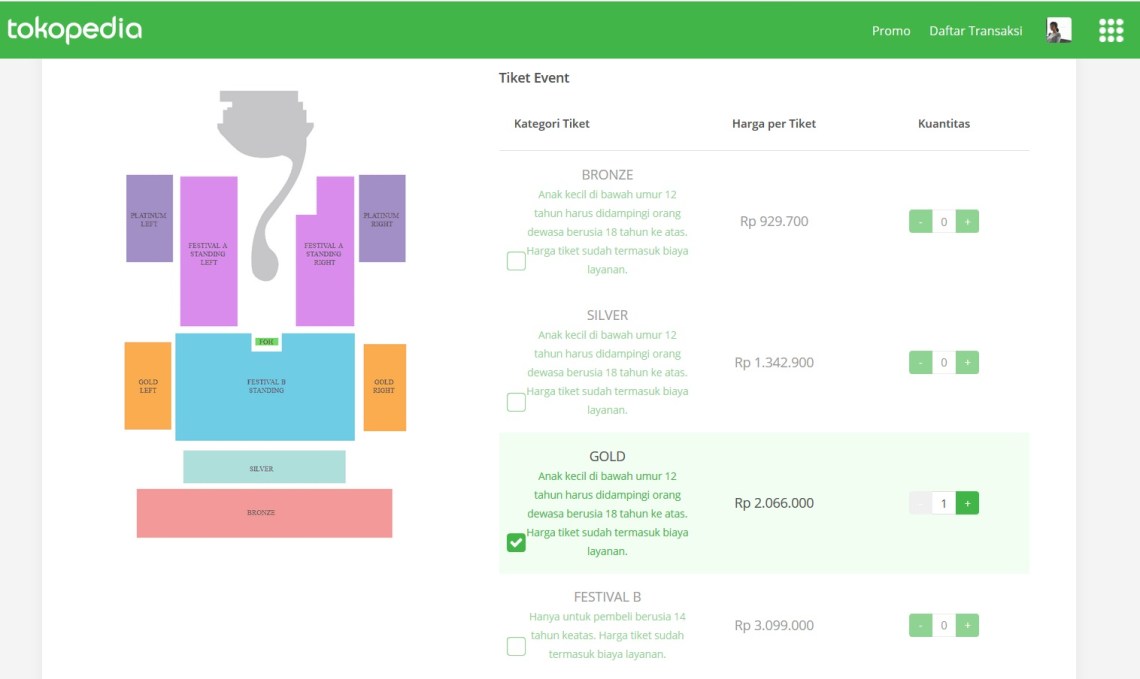Increase Festival B quantity with plus
The width and height of the screenshot is (1140, 679).
[x=967, y=626]
